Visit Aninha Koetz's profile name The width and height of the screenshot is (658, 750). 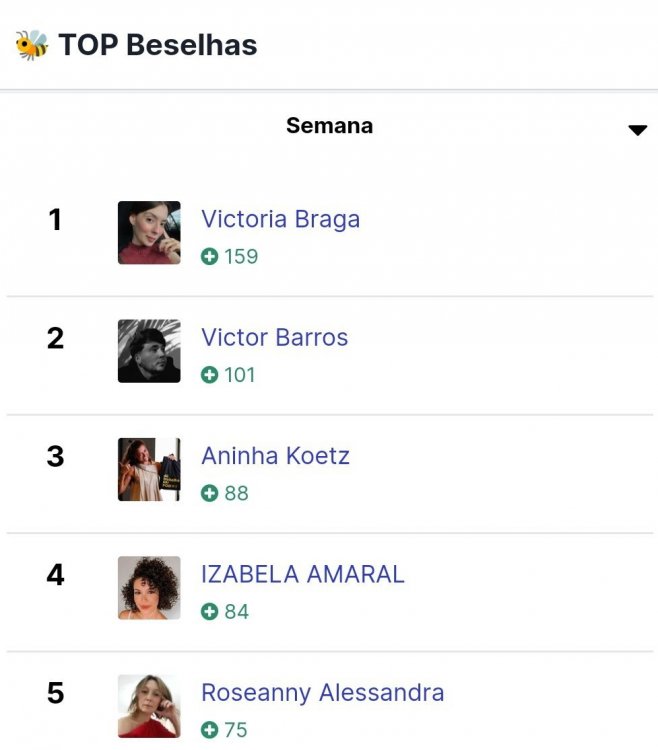(x=275, y=456)
